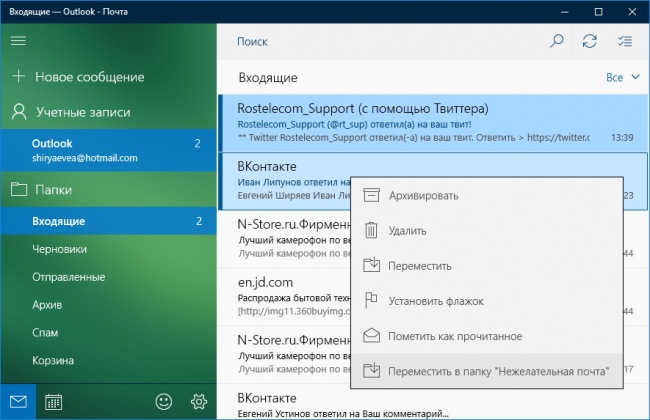650x420 pixels.
Task: Open the hamburger navigation menu
Action: click(18, 41)
